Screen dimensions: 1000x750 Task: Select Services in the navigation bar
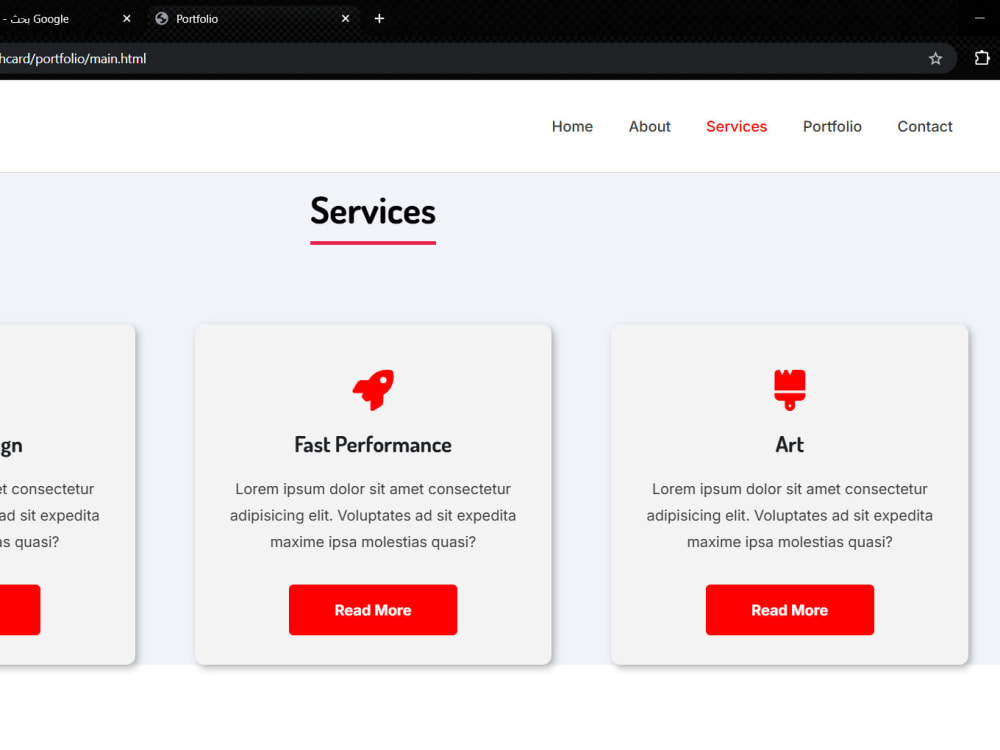[x=736, y=126]
